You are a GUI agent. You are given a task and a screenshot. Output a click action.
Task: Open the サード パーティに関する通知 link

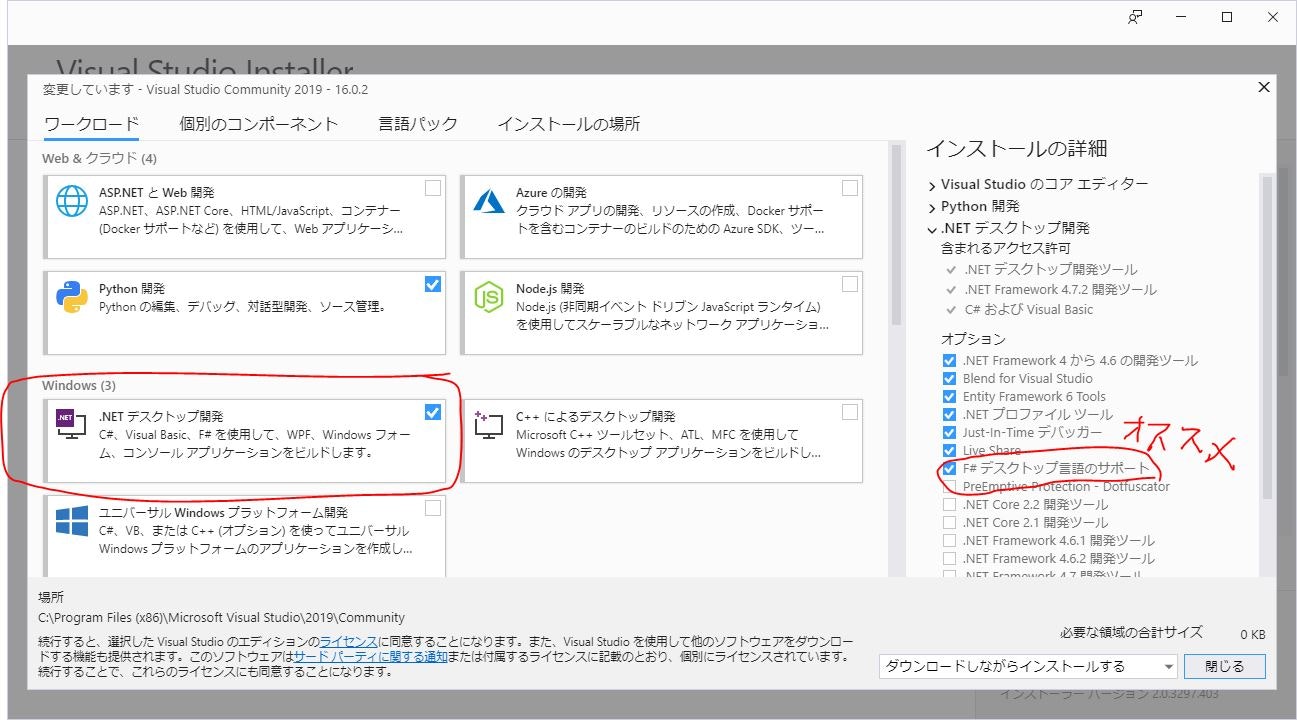coord(370,657)
